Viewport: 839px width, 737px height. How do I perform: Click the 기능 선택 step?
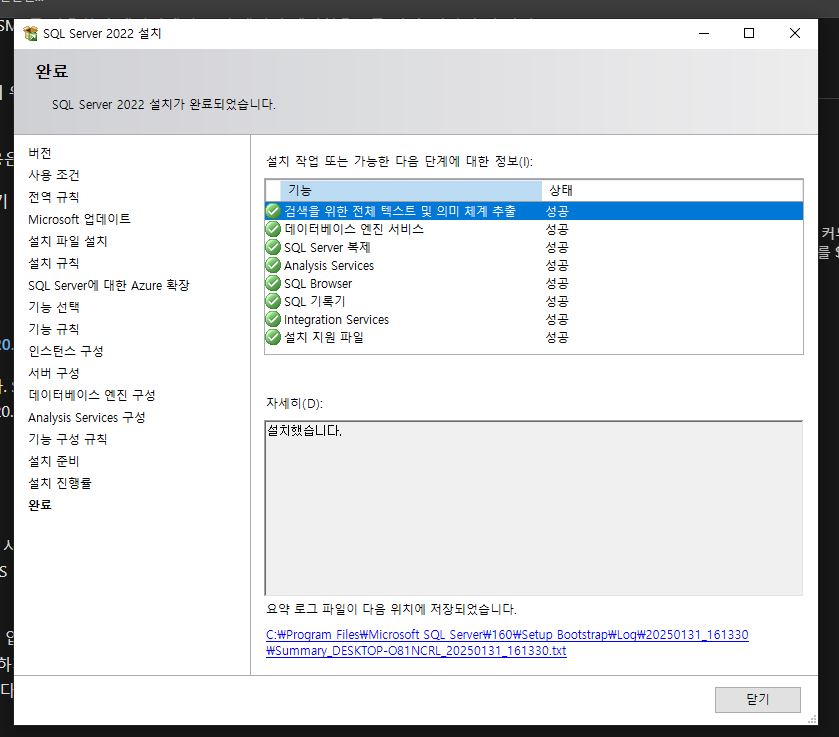click(x=54, y=307)
